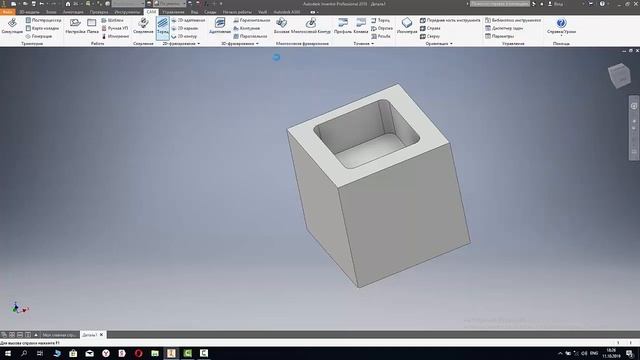
Task: Open the Файл (File) menu tab
Action: pos(7,12)
